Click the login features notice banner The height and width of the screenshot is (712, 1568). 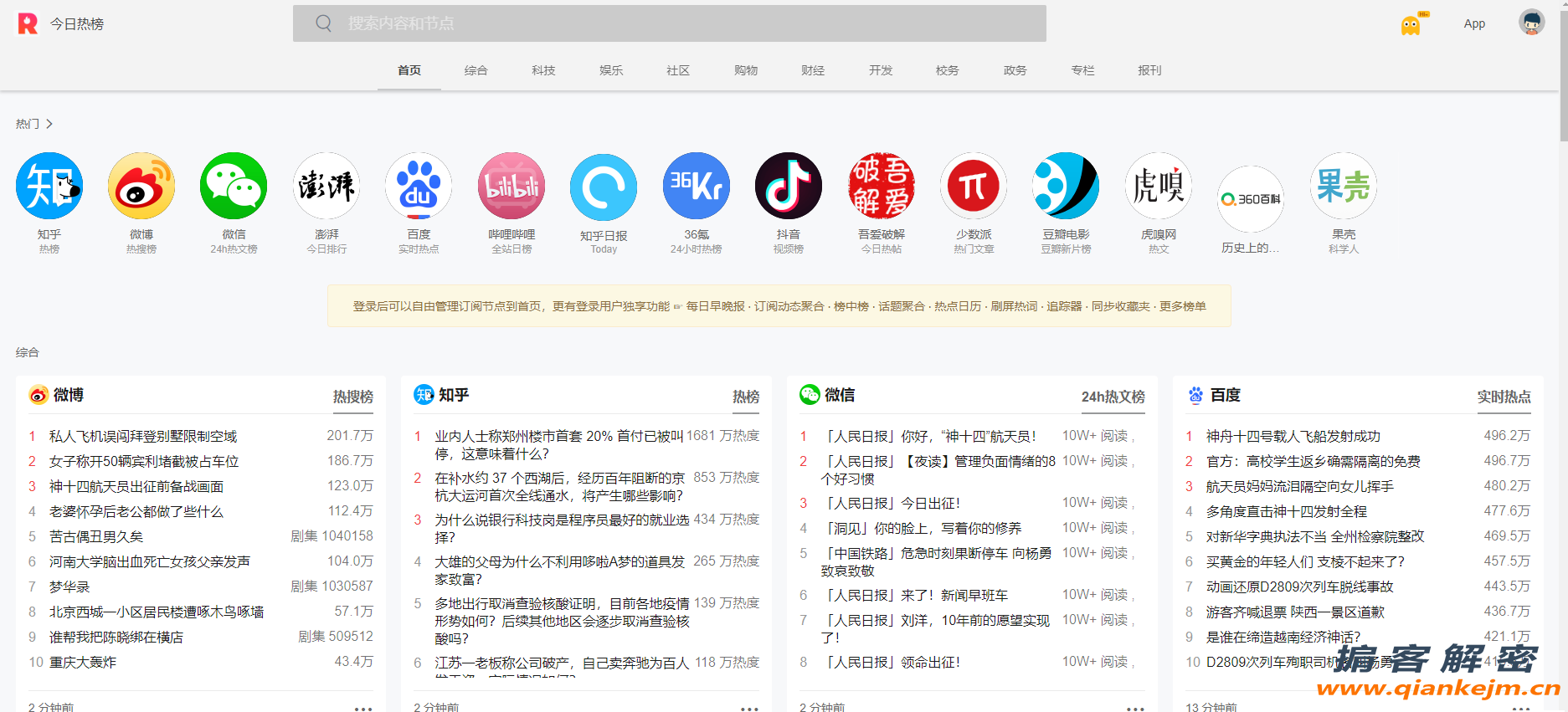click(779, 306)
